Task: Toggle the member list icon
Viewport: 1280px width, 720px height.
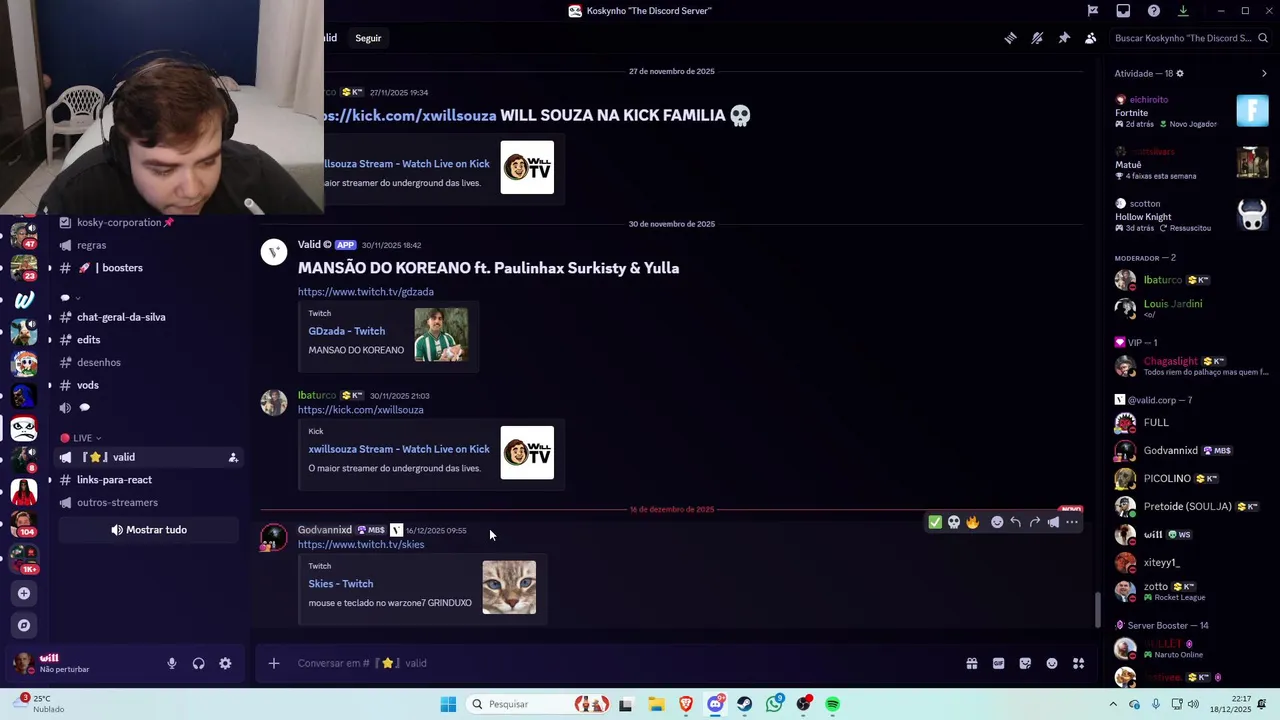Action: 1090,38
